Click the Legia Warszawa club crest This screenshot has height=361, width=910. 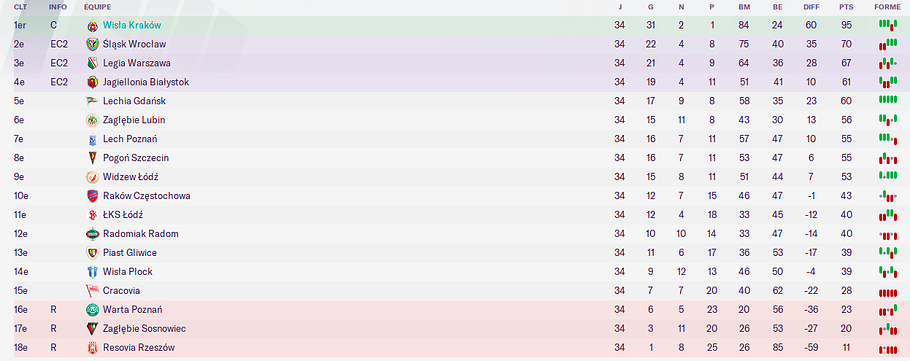92,63
